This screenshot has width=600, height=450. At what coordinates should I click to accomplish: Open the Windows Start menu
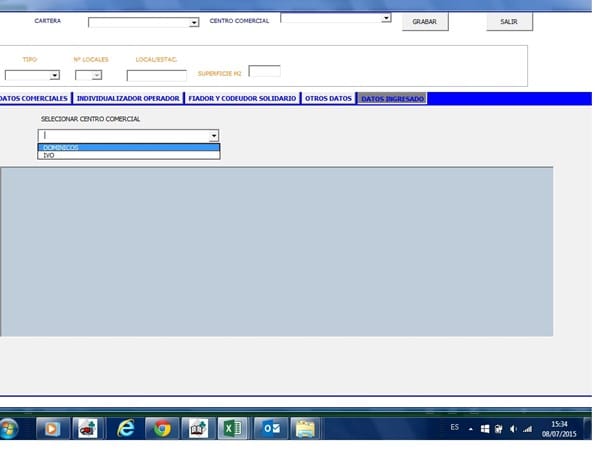(8, 428)
